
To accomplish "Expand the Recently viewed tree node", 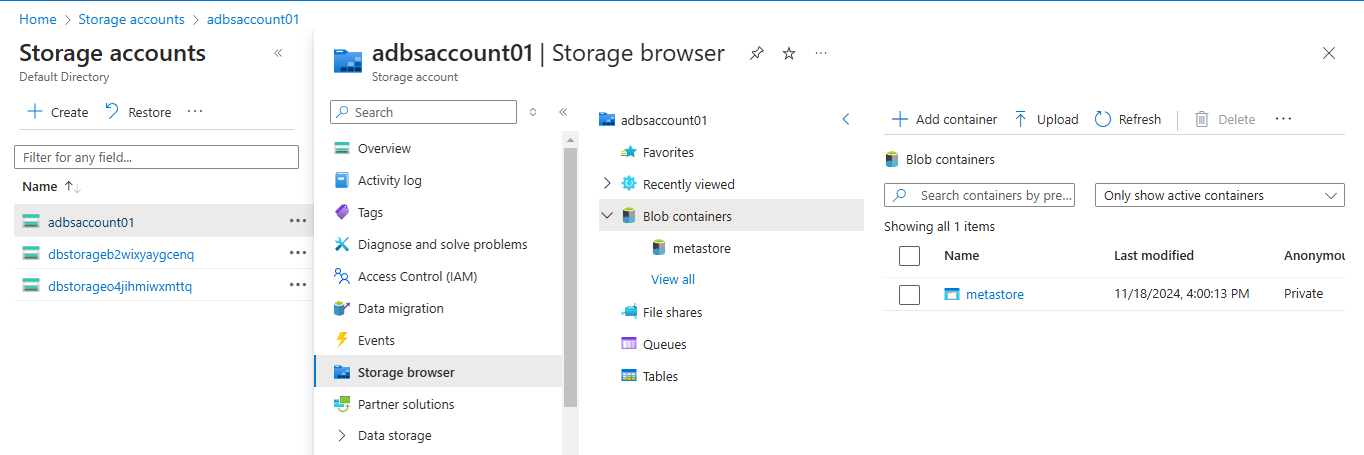I will coord(607,184).
